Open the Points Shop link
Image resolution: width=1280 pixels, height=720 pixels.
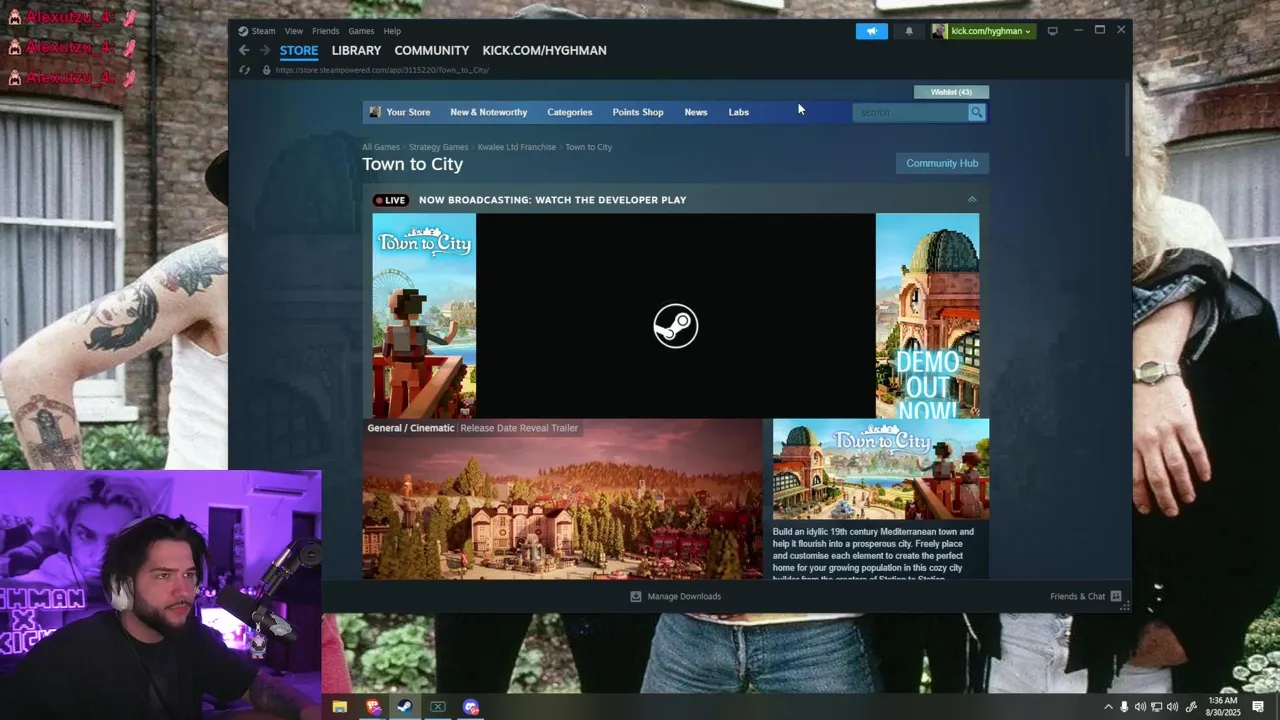click(638, 112)
